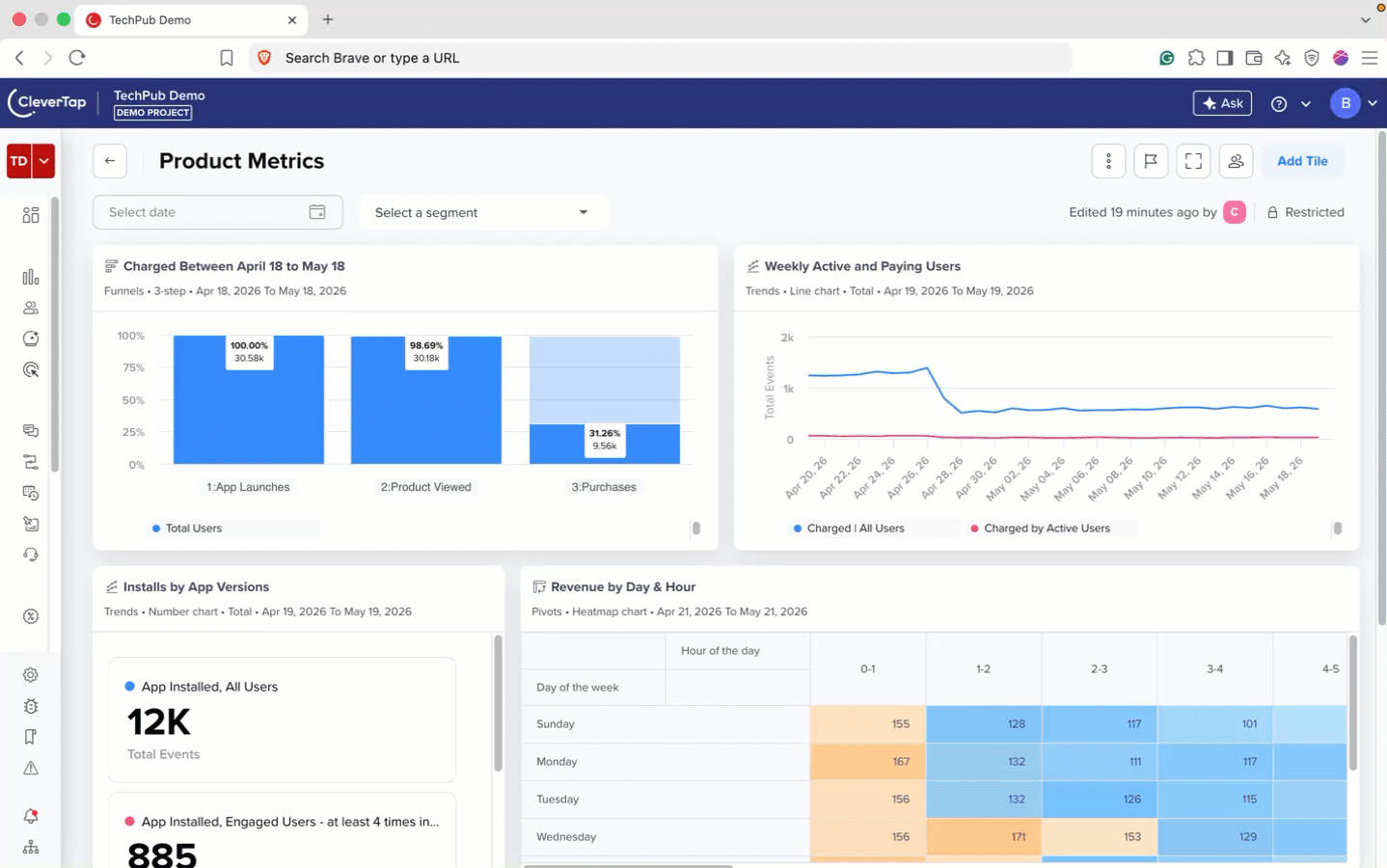Expand the TD project switcher dropdown
The height and width of the screenshot is (868, 1387).
(43, 161)
